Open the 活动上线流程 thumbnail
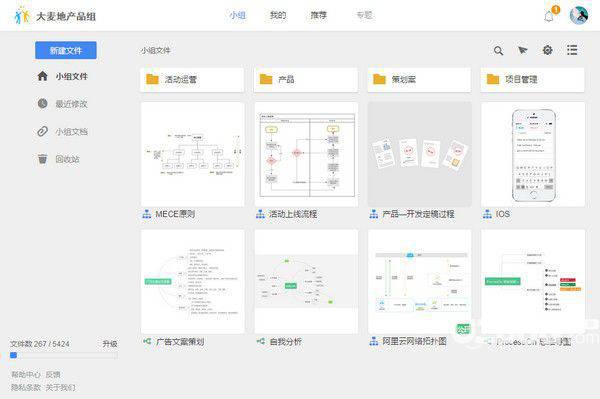 pyautogui.click(x=306, y=154)
